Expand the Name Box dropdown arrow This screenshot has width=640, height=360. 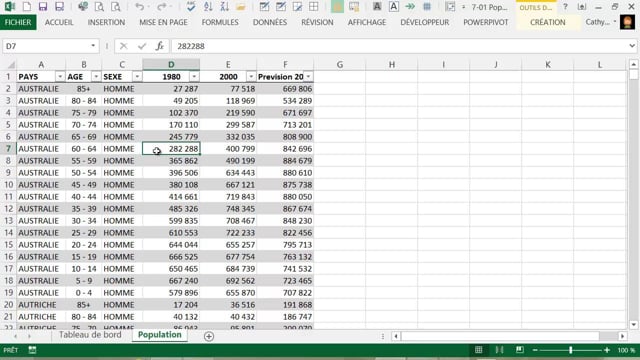pos(93,46)
